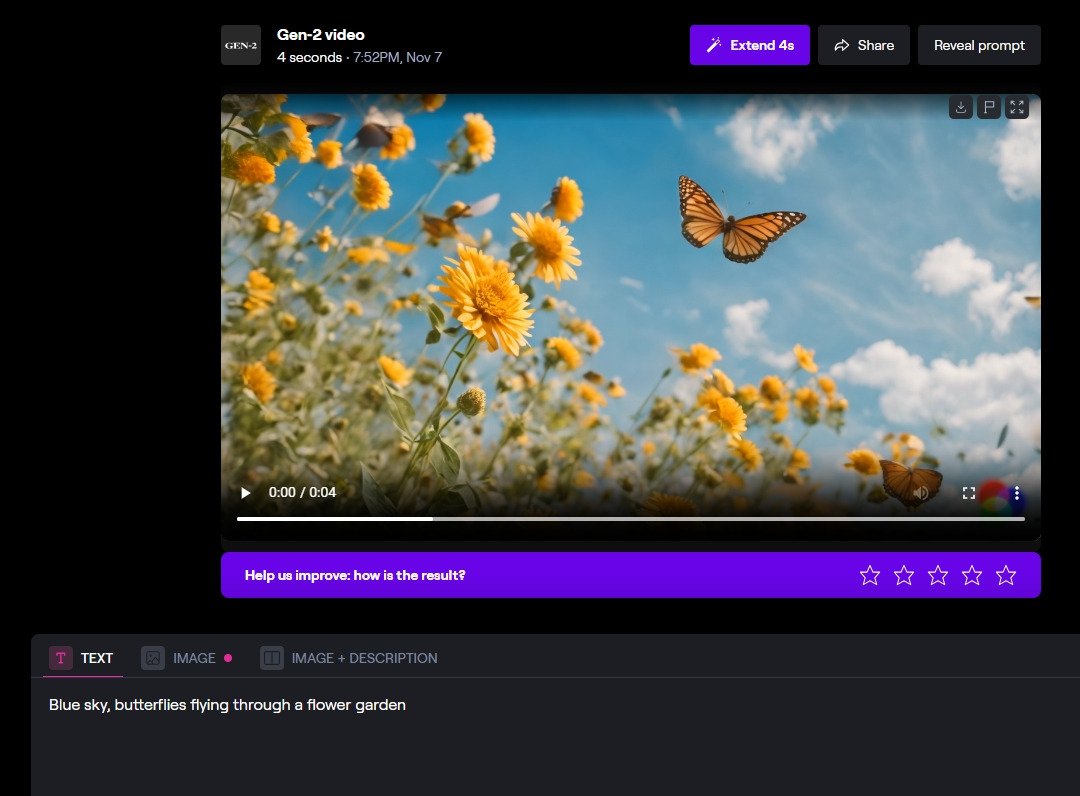This screenshot has width=1080, height=796.
Task: Click the GEN-2 logo thumbnail
Action: click(240, 45)
